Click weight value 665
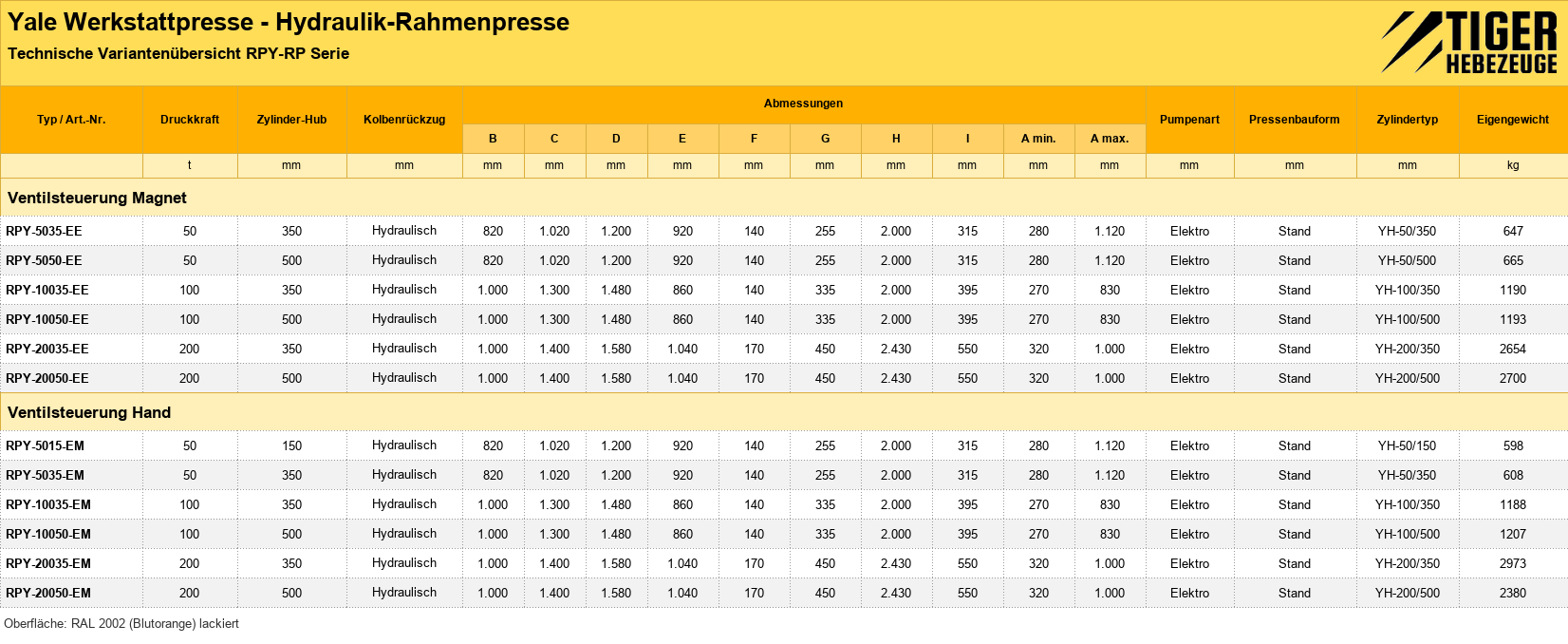This screenshot has width=1568, height=644. pyautogui.click(x=1513, y=260)
